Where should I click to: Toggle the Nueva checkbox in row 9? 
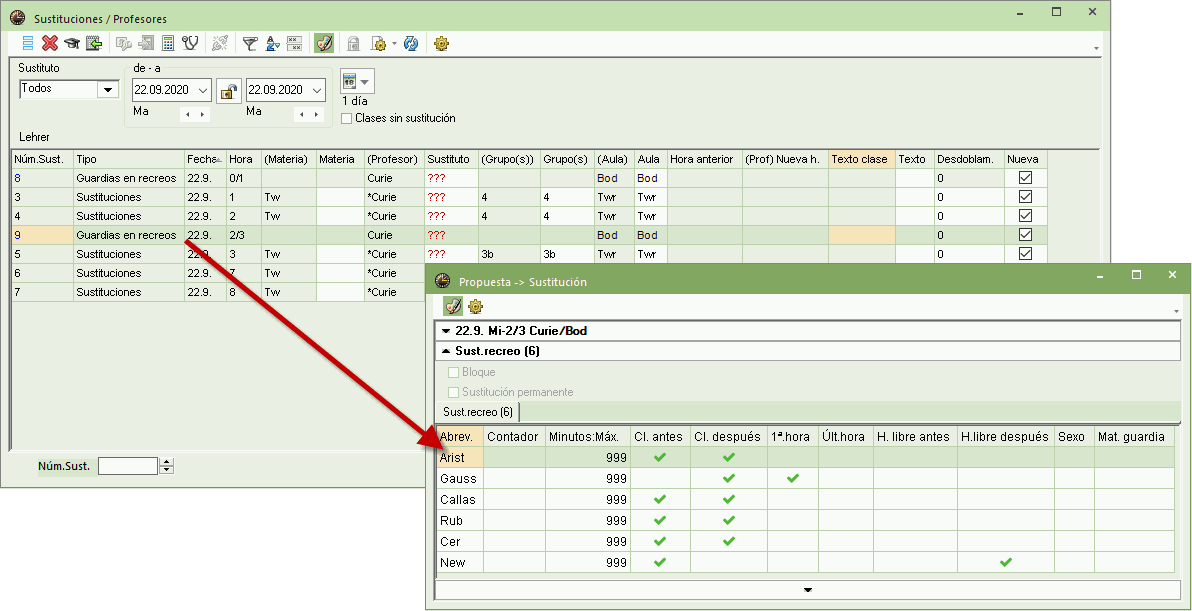point(1026,235)
